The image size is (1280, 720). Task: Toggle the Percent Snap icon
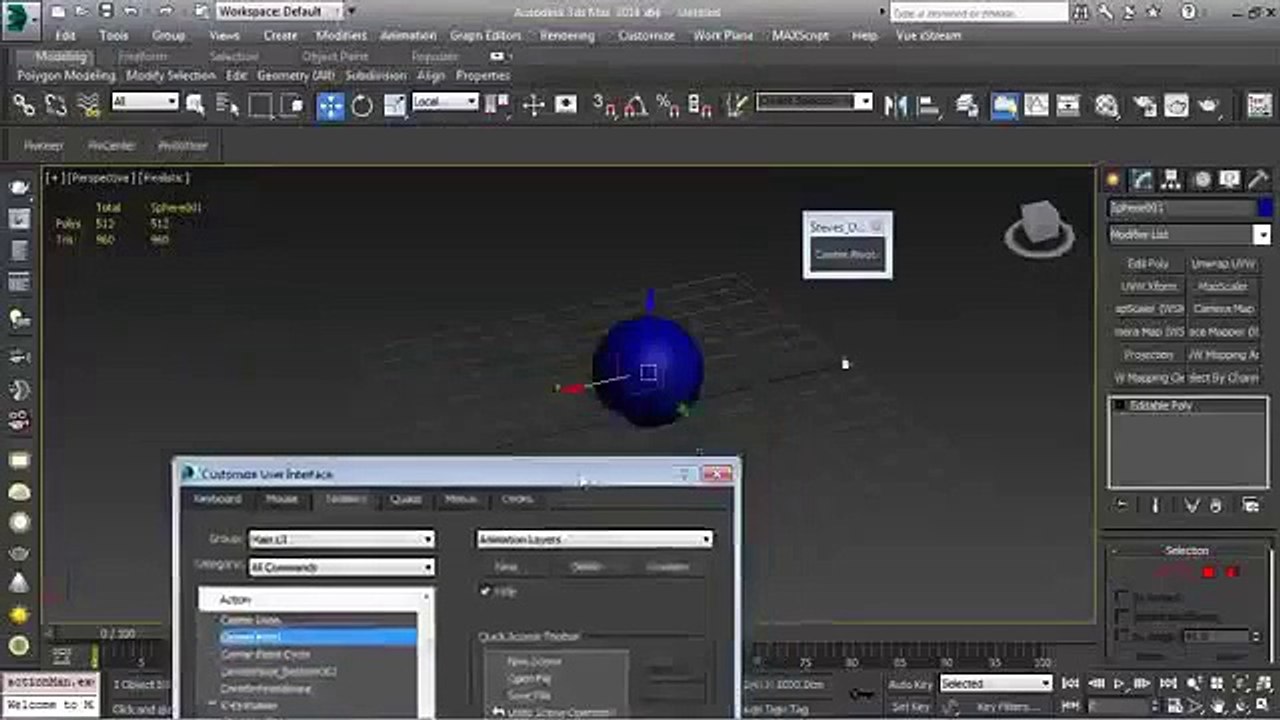[x=668, y=105]
